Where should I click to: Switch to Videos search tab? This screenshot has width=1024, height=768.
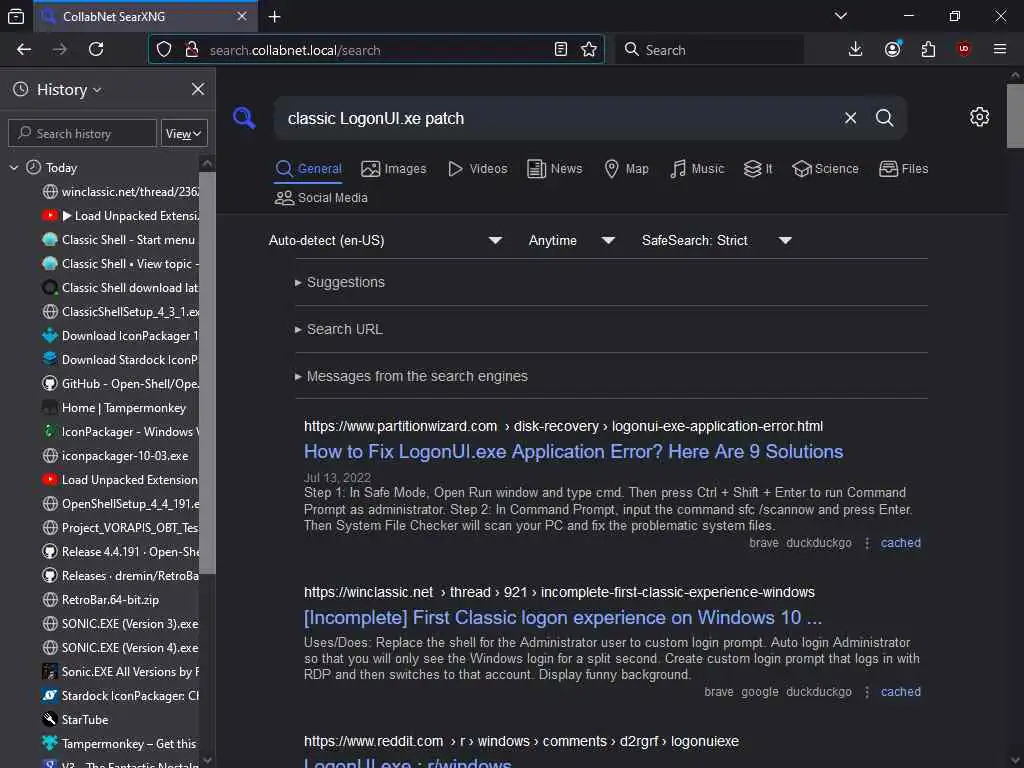tap(477, 169)
